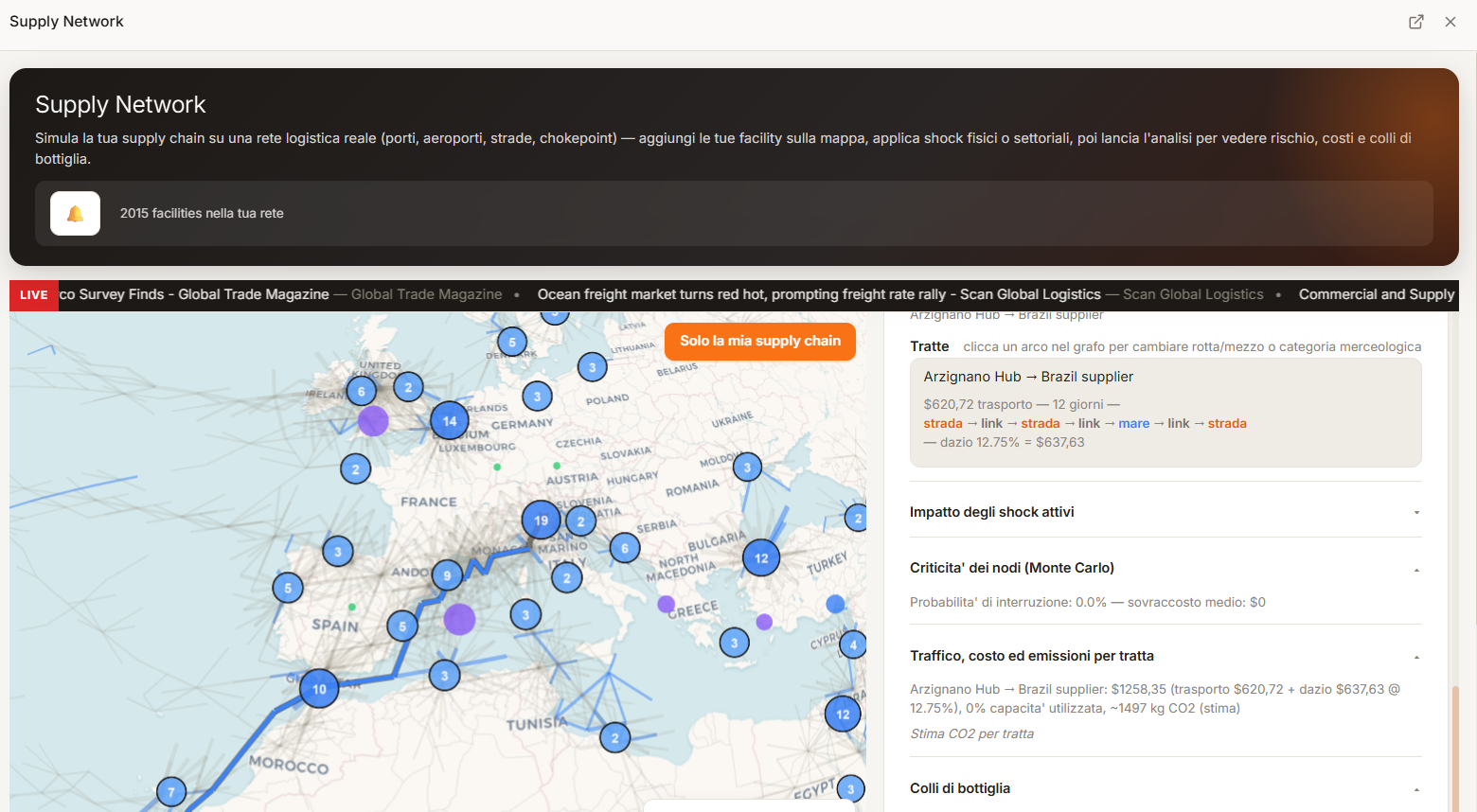Click the bell notification icon
The height and width of the screenshot is (812, 1477).
[x=75, y=213]
